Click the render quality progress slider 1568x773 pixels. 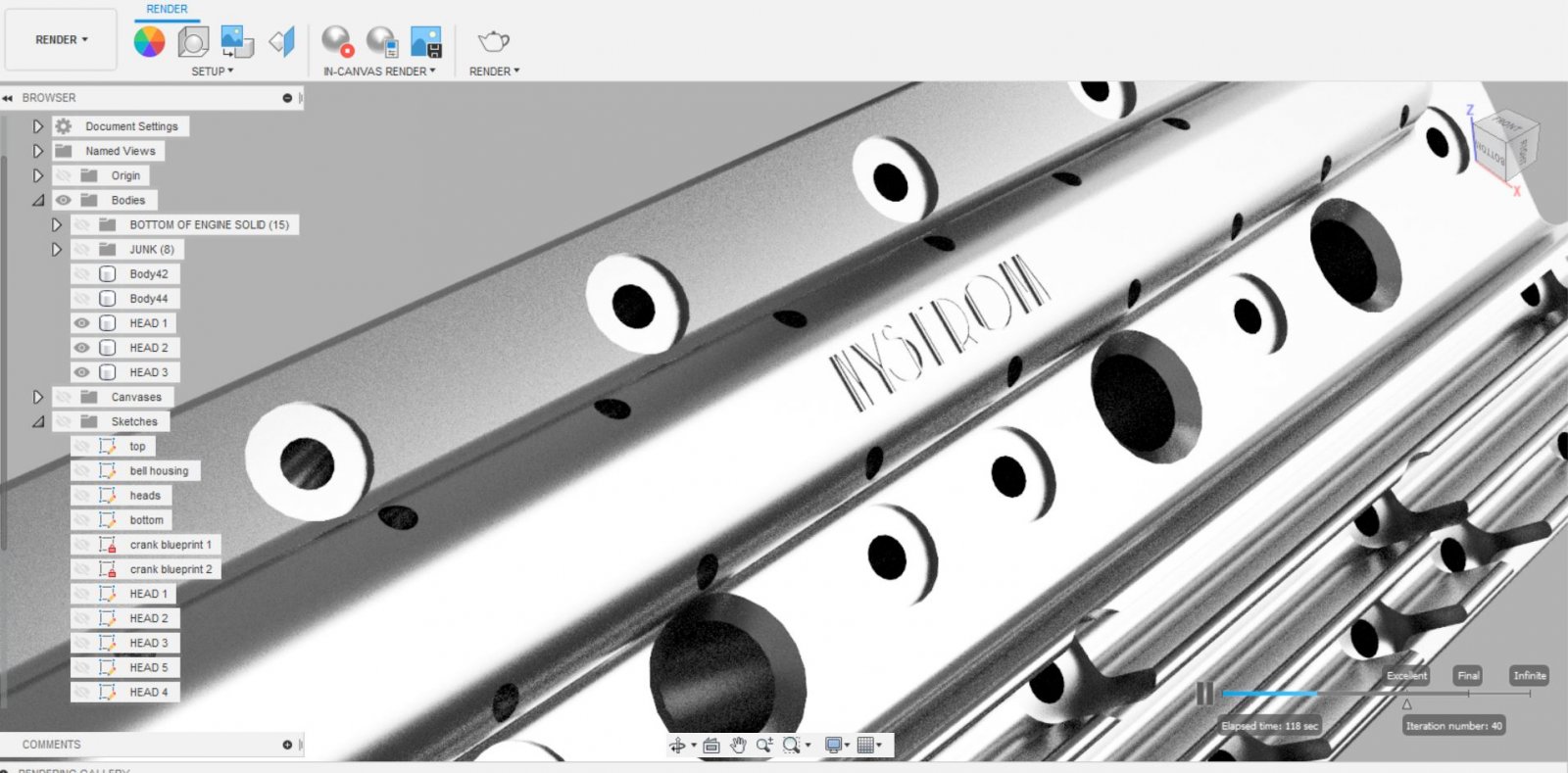tap(1375, 694)
